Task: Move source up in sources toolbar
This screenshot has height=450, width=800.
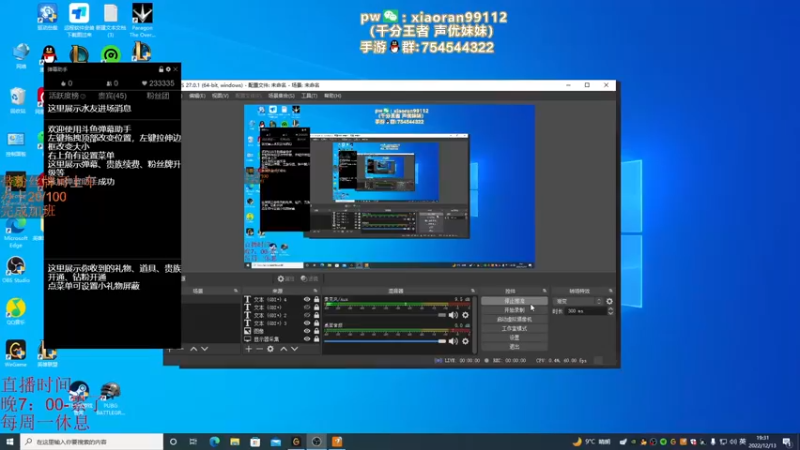Action: (284, 349)
